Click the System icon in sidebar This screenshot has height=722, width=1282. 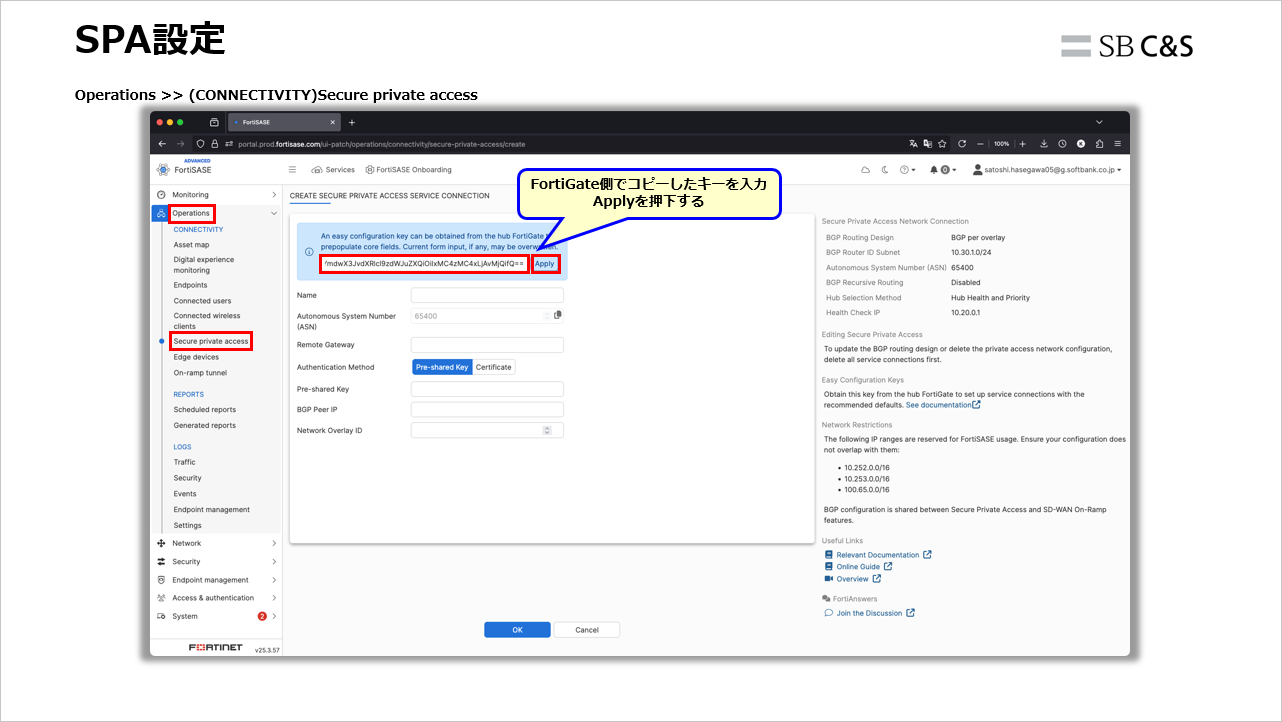161,616
